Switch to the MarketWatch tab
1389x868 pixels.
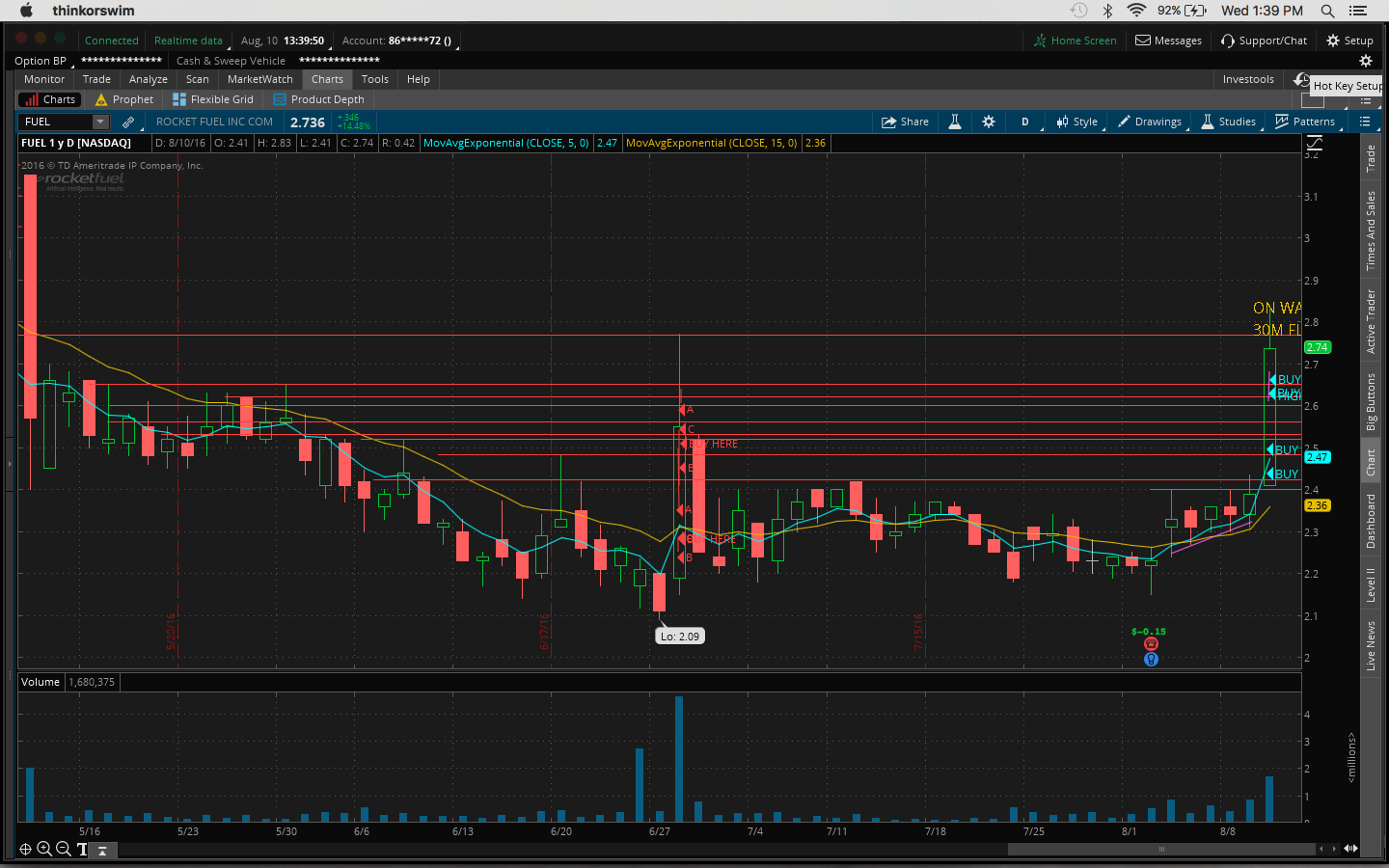point(260,79)
